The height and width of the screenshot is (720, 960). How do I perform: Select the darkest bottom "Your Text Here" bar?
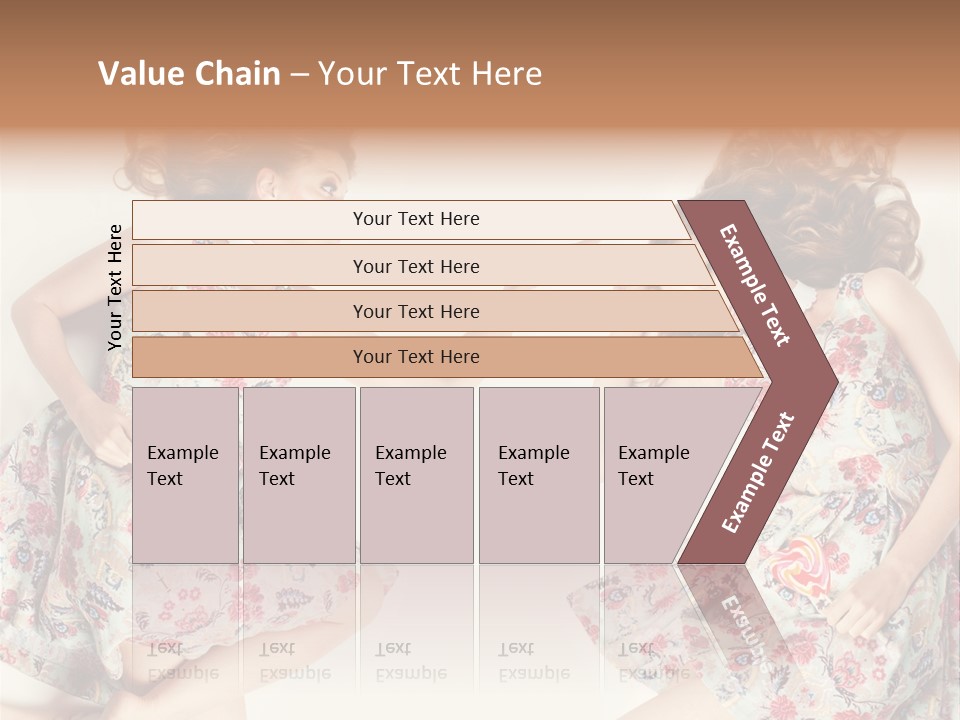point(415,357)
